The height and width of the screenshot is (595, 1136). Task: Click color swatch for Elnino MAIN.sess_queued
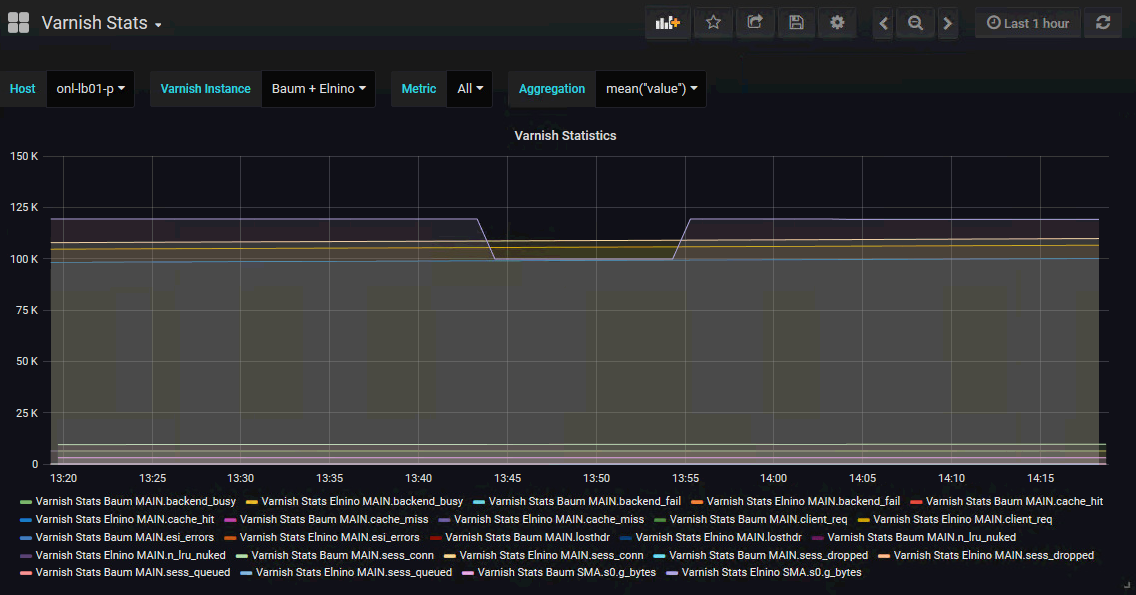[x=246, y=573]
